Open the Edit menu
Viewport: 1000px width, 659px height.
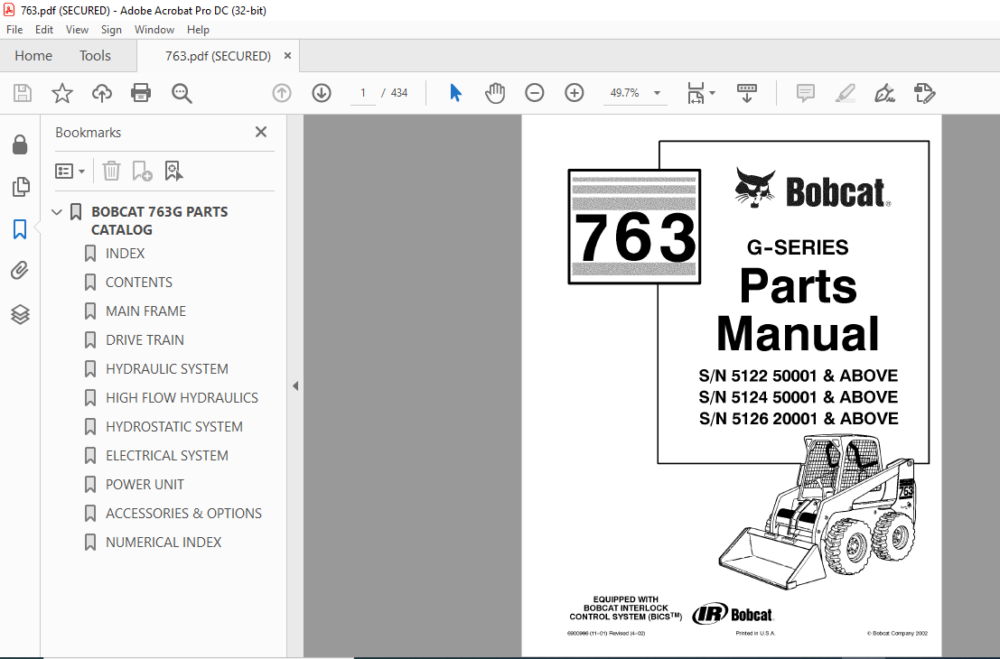(x=44, y=29)
